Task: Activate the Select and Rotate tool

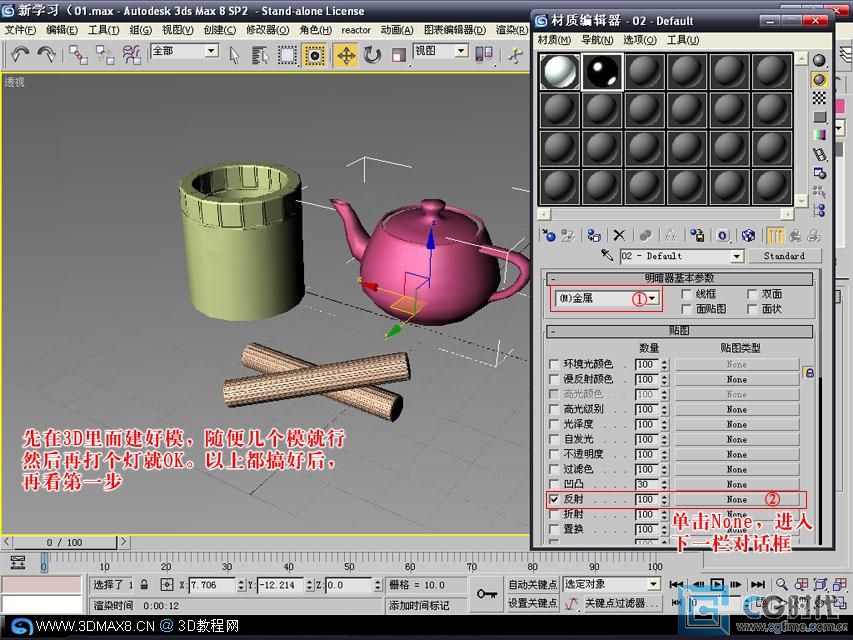Action: (372, 55)
